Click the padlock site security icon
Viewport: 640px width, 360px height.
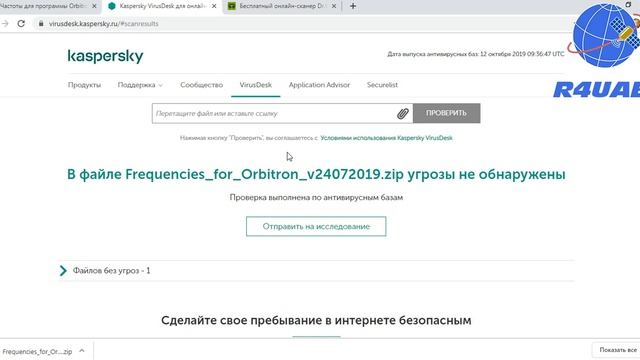(41, 24)
